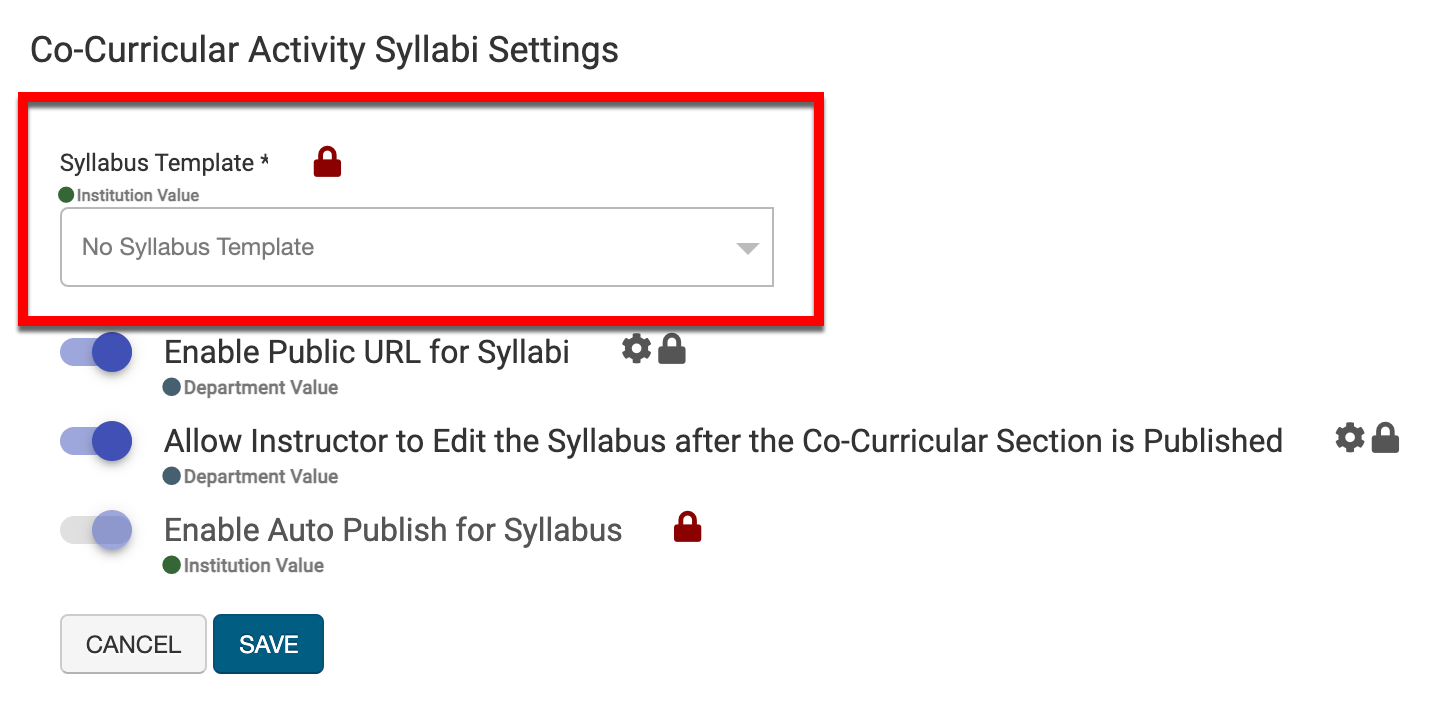1456x722 pixels.
Task: Open gear settings for Enable Public URL
Action: click(636, 349)
